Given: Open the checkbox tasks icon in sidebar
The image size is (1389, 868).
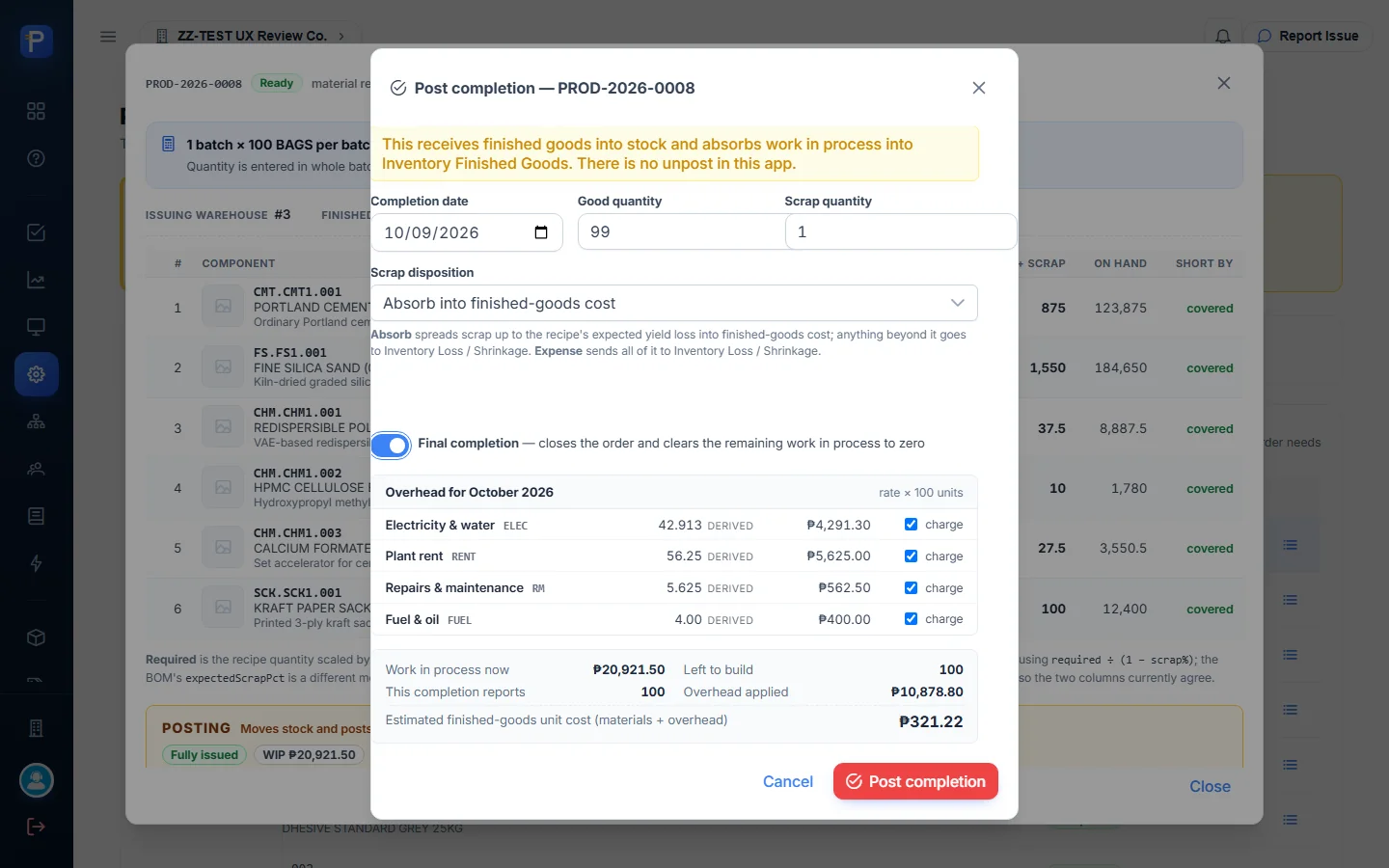Looking at the screenshot, I should pos(36,232).
